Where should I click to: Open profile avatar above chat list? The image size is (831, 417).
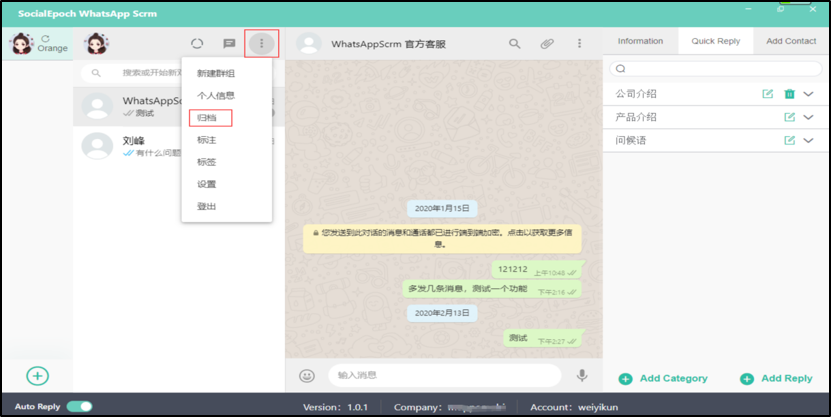(x=96, y=43)
